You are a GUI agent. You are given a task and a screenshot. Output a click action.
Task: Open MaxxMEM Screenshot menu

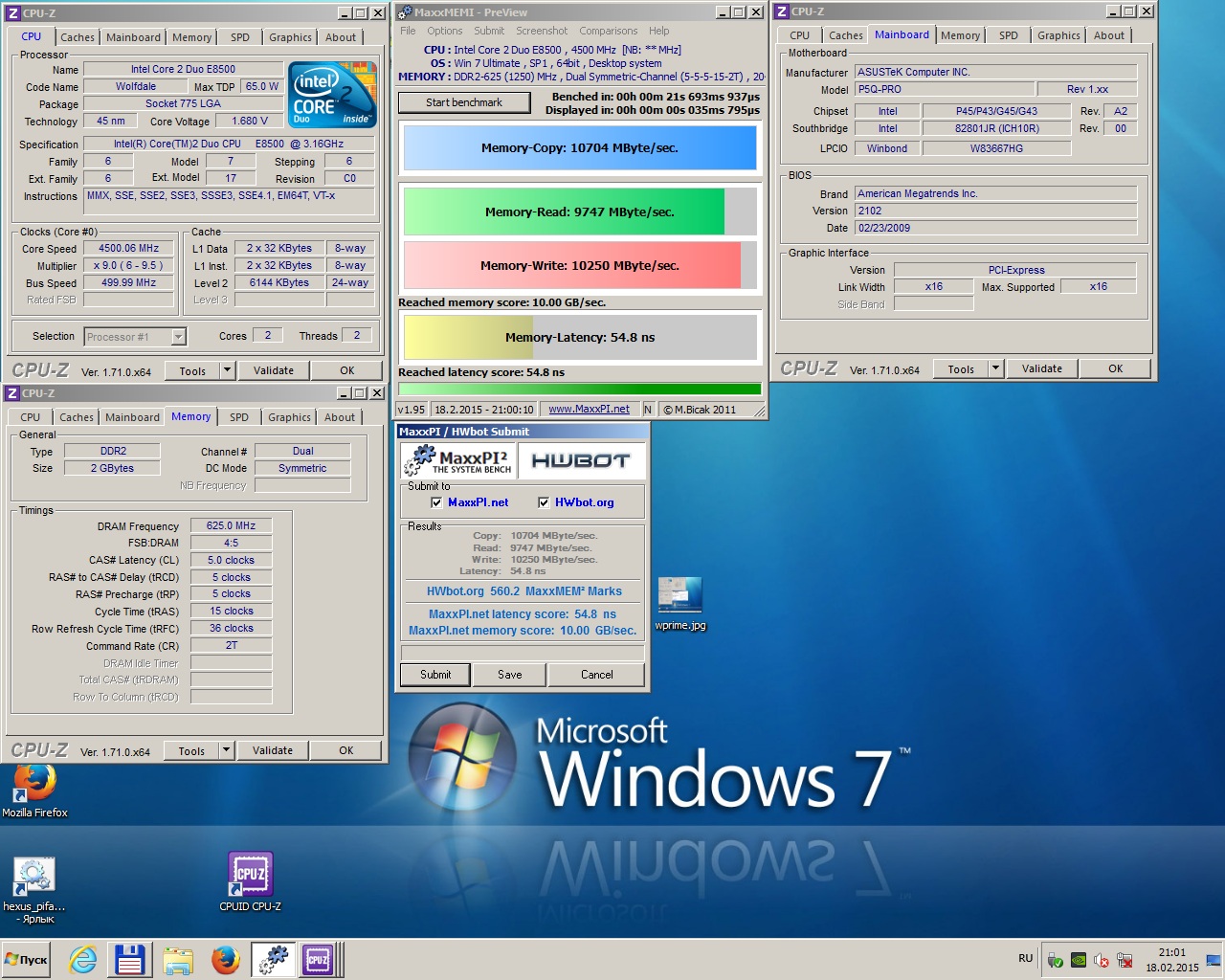pos(542,31)
